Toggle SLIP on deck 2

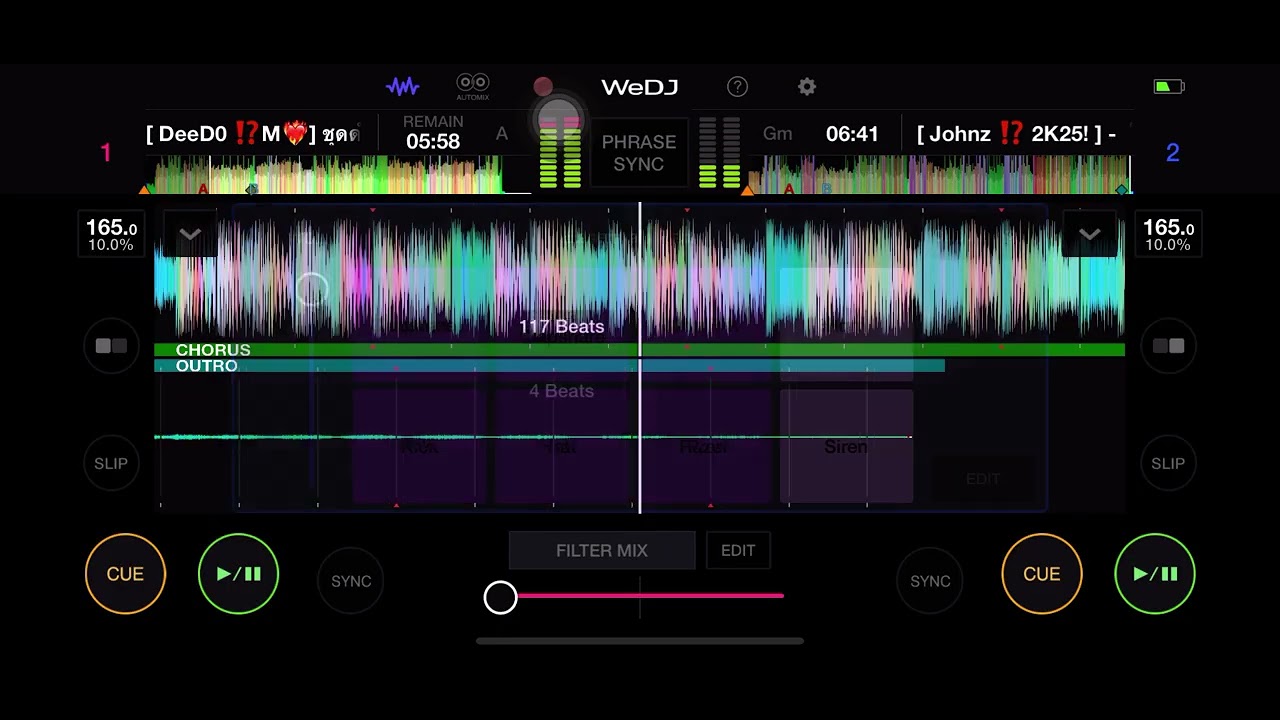click(1168, 463)
